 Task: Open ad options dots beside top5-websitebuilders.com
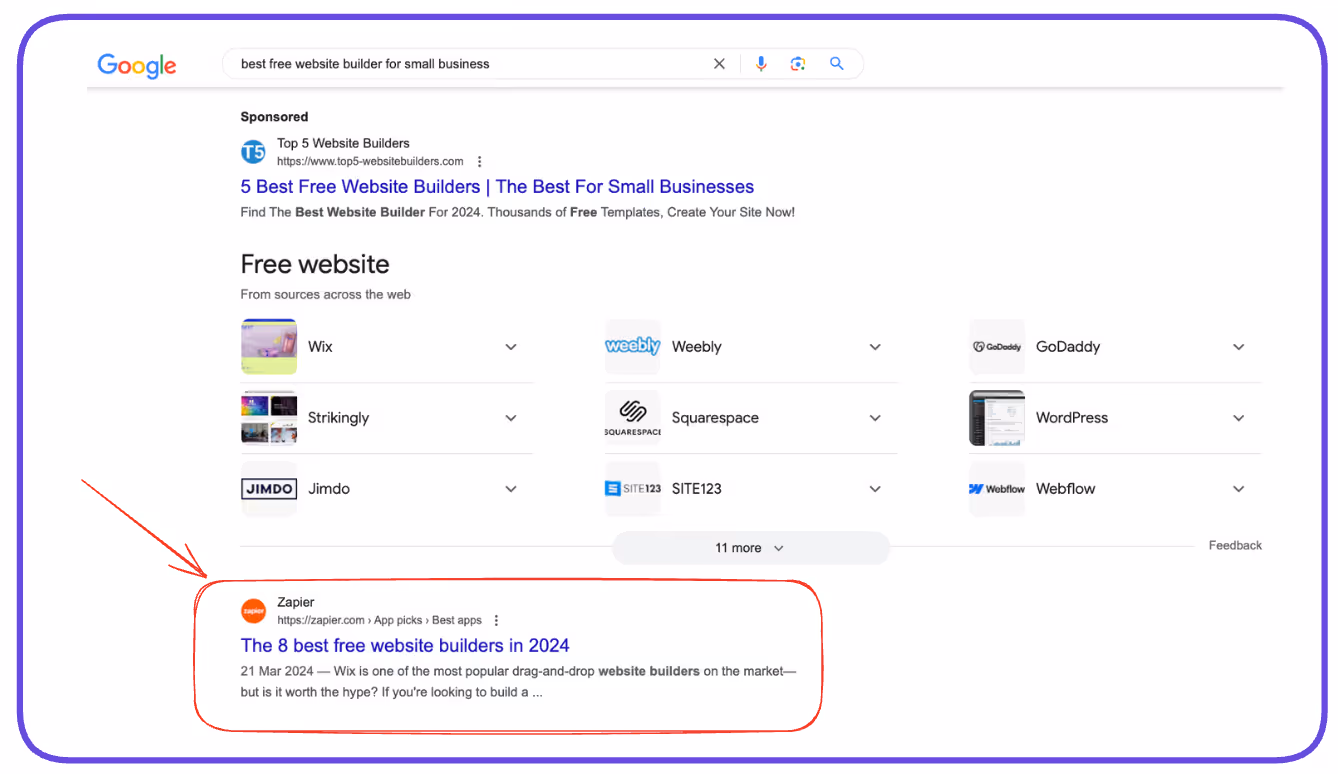[x=480, y=161]
